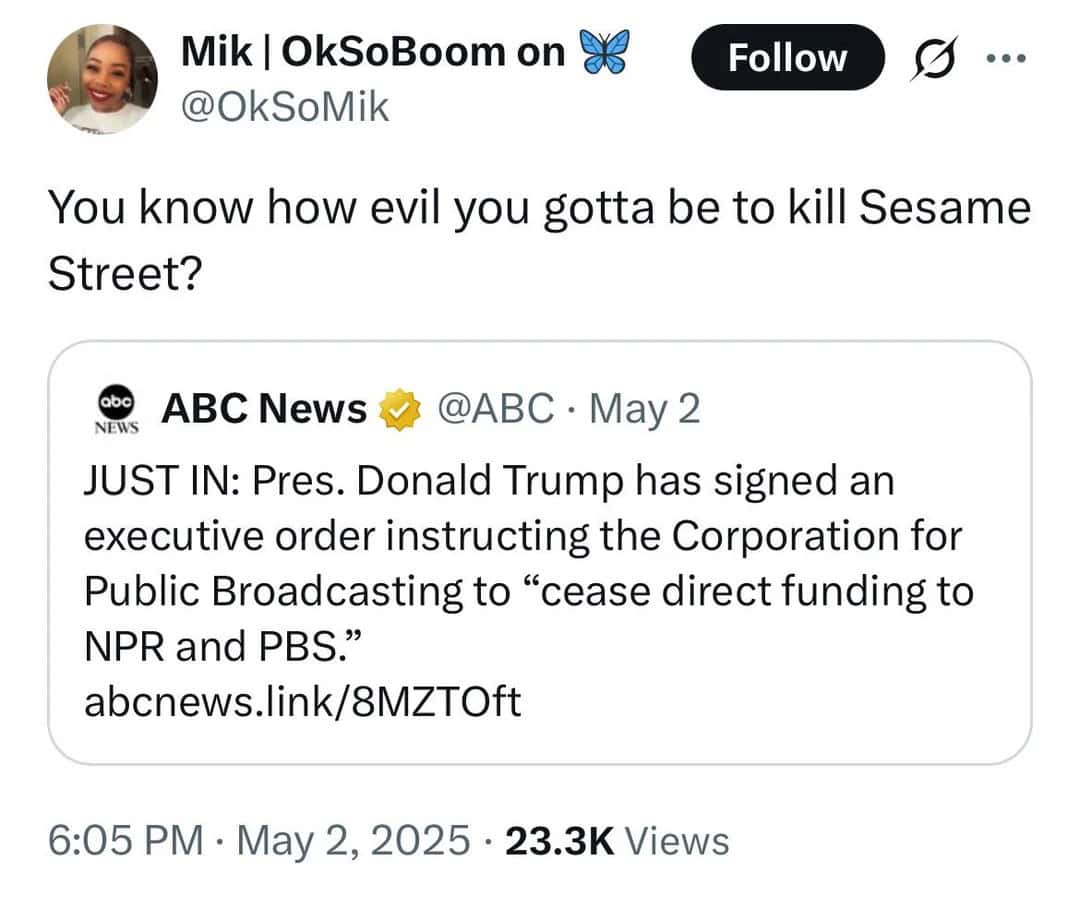Click the 'ABC News' account name
The width and height of the screenshot is (1080, 908).
[264, 409]
